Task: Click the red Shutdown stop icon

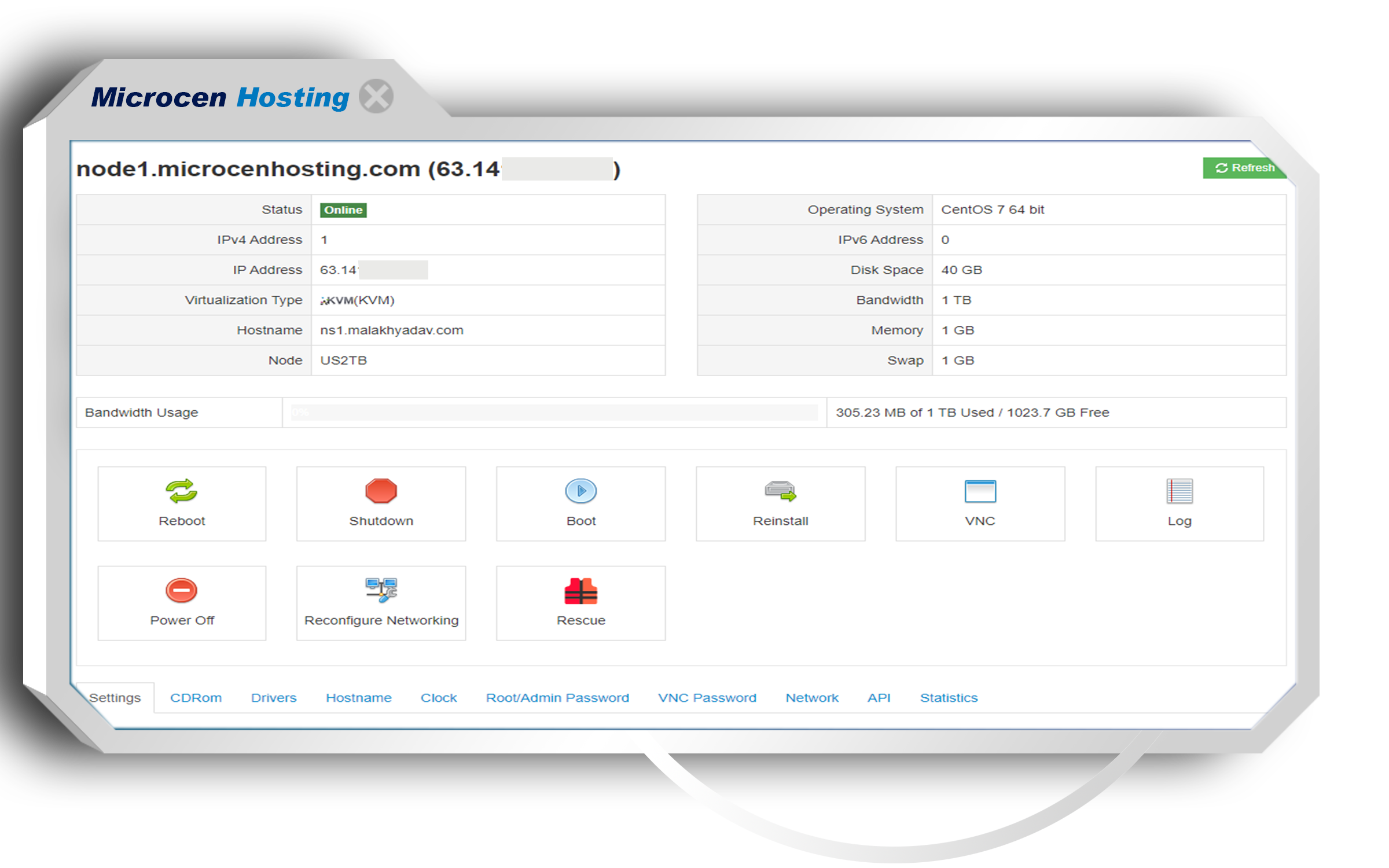Action: tap(381, 491)
